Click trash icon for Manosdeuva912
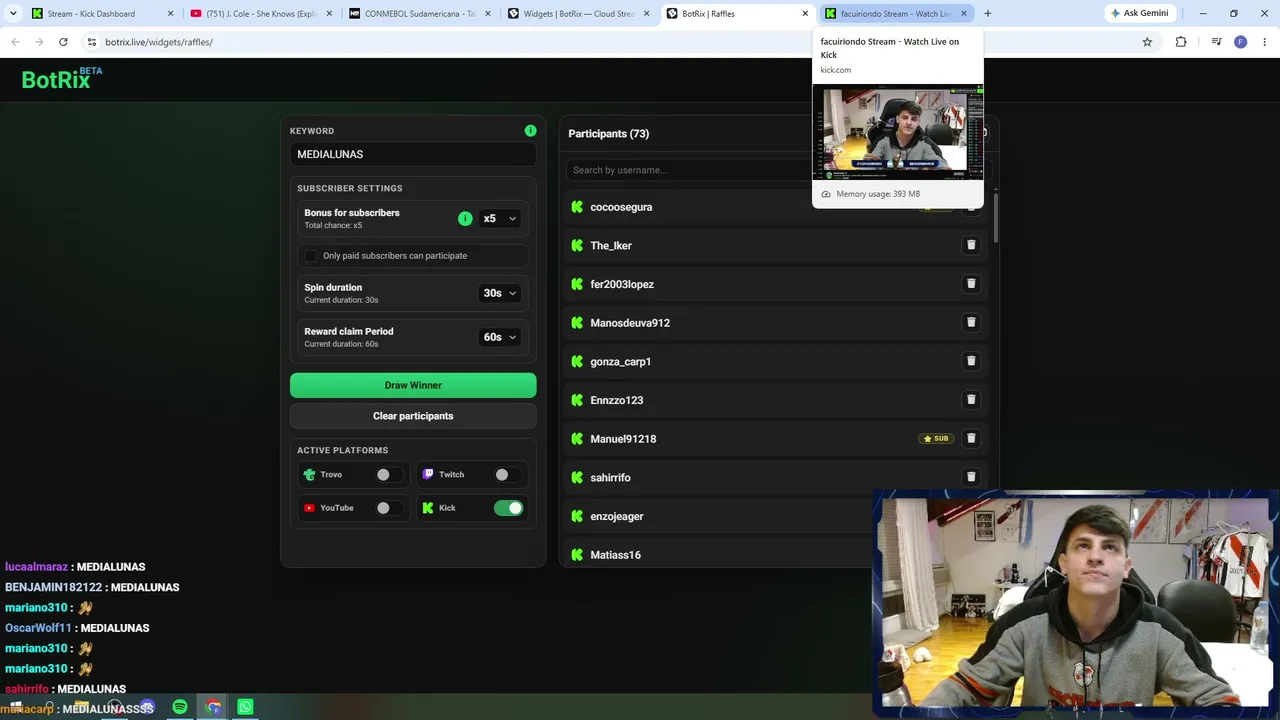Viewport: 1280px width, 720px height. pos(970,322)
